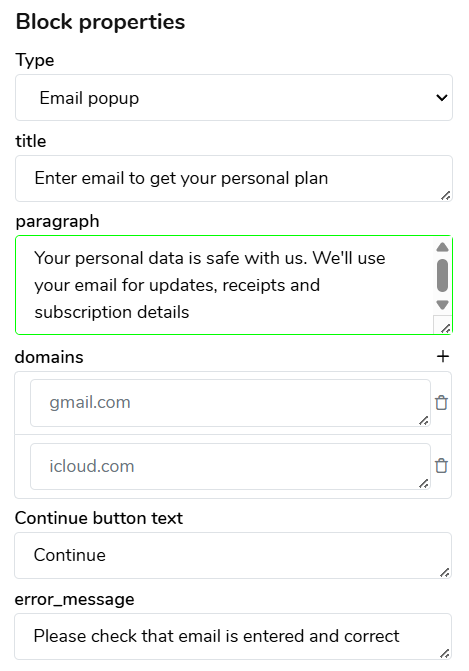
Task: Click resize handle of icloud.com field
Action: coord(423,484)
